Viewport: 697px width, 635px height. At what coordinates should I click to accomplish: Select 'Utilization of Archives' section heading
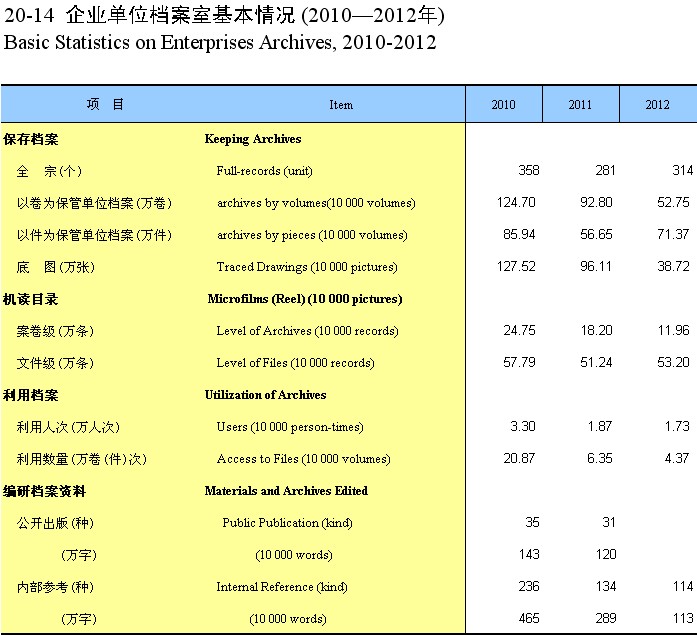pos(265,395)
